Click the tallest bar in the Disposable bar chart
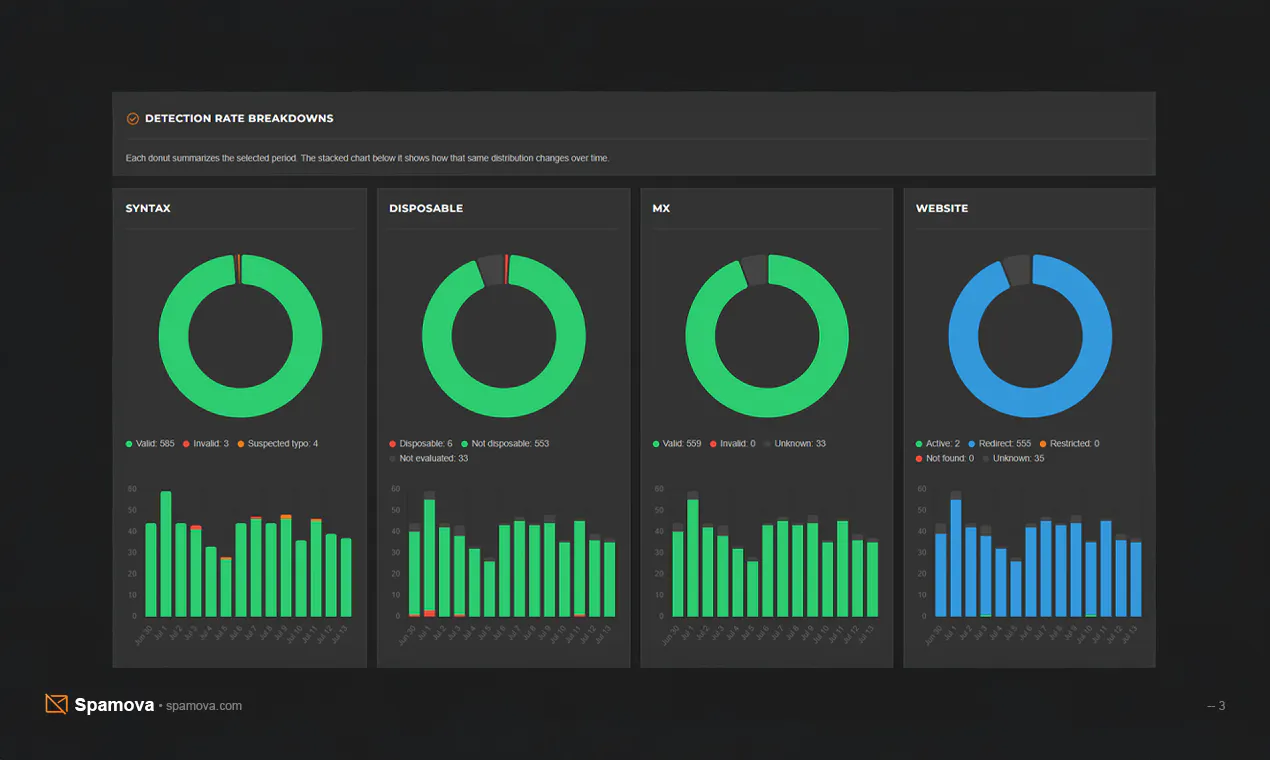Screen dimensions: 1270x760 pyautogui.click(x=430, y=555)
